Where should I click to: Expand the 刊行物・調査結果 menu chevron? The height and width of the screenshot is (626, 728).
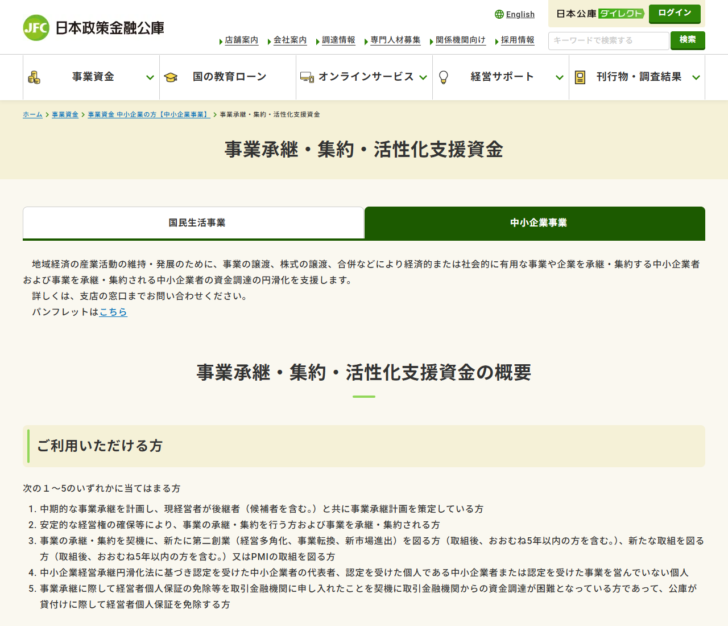coord(696,78)
